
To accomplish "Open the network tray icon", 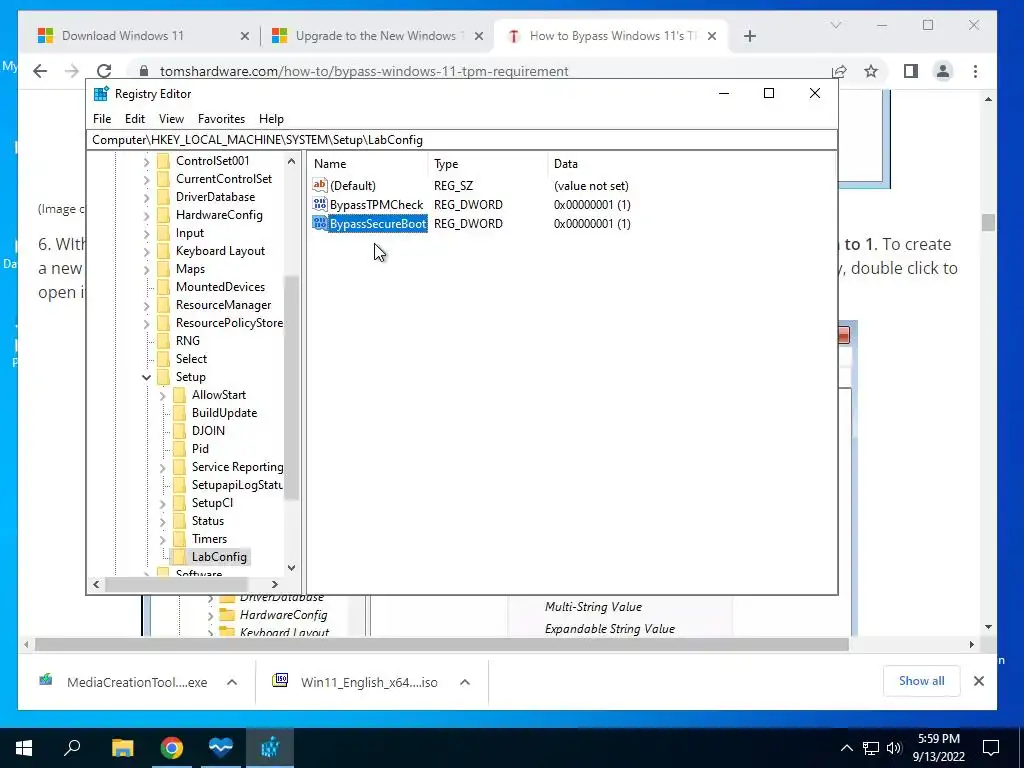I will point(871,748).
